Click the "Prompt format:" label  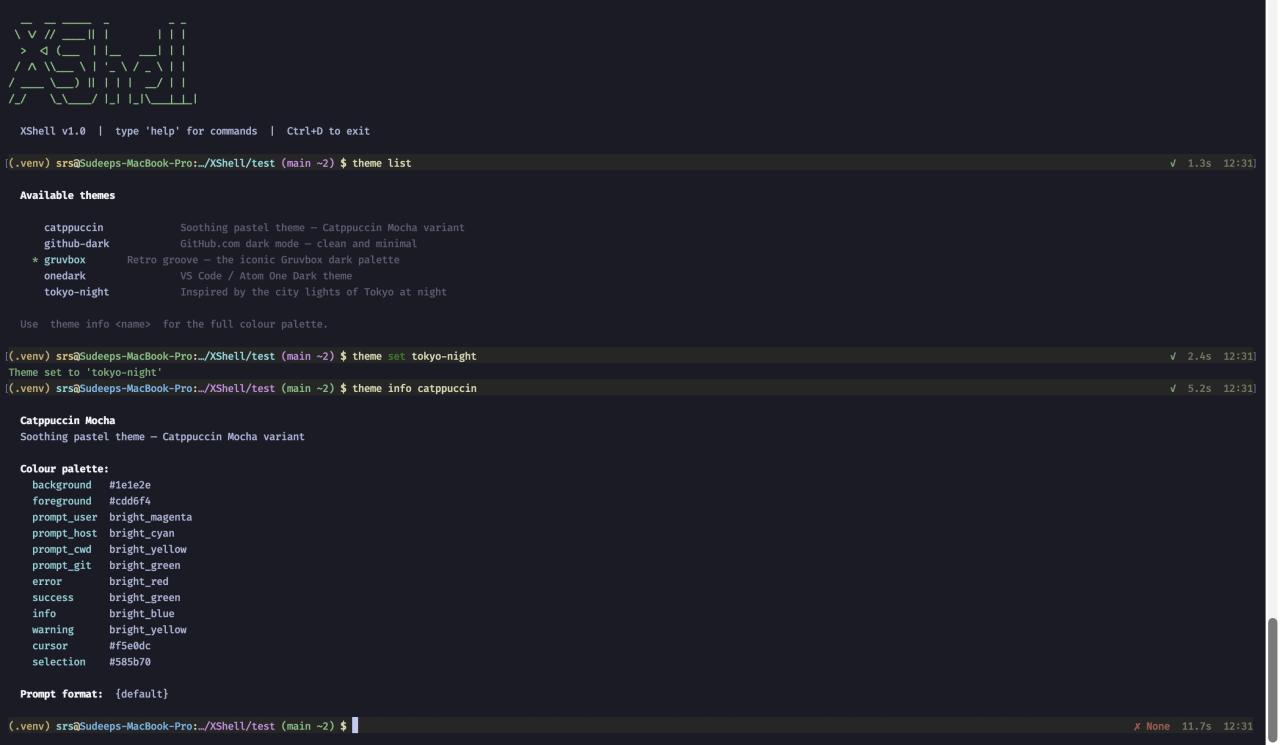click(61, 694)
